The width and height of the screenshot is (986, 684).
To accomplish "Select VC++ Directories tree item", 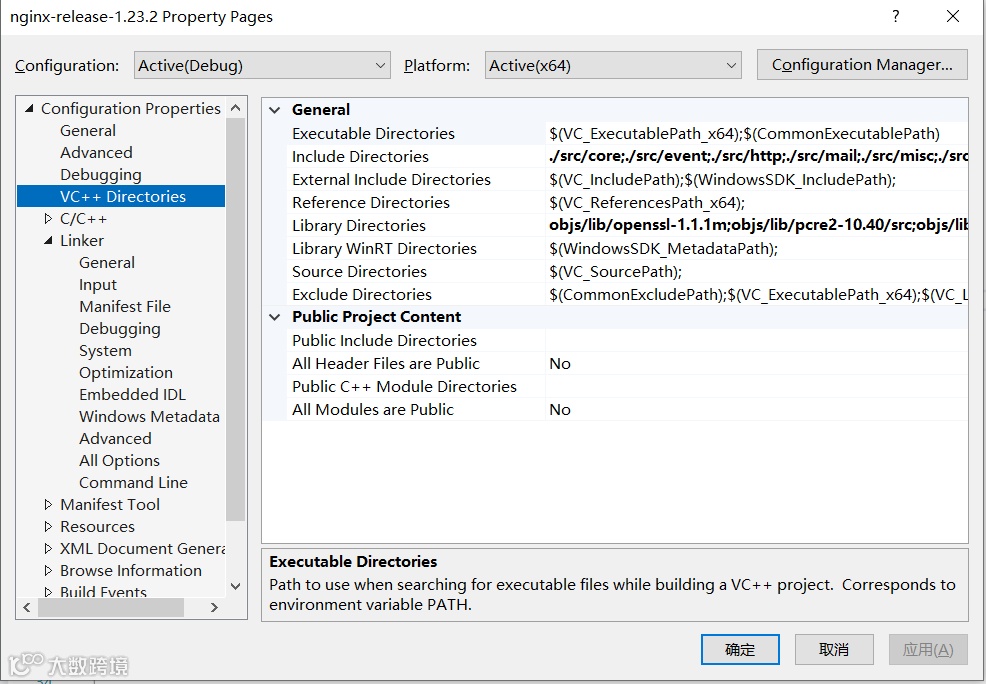I will pyautogui.click(x=123, y=196).
